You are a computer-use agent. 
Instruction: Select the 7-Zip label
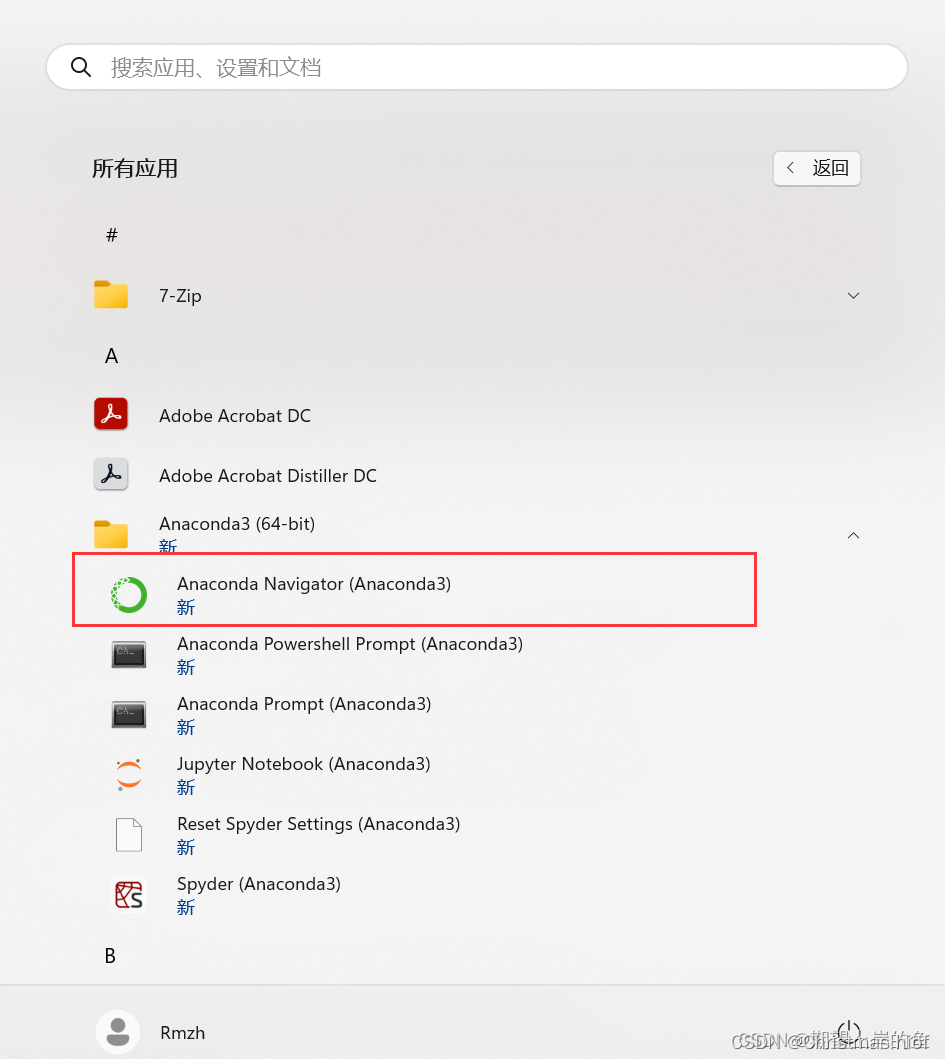180,296
